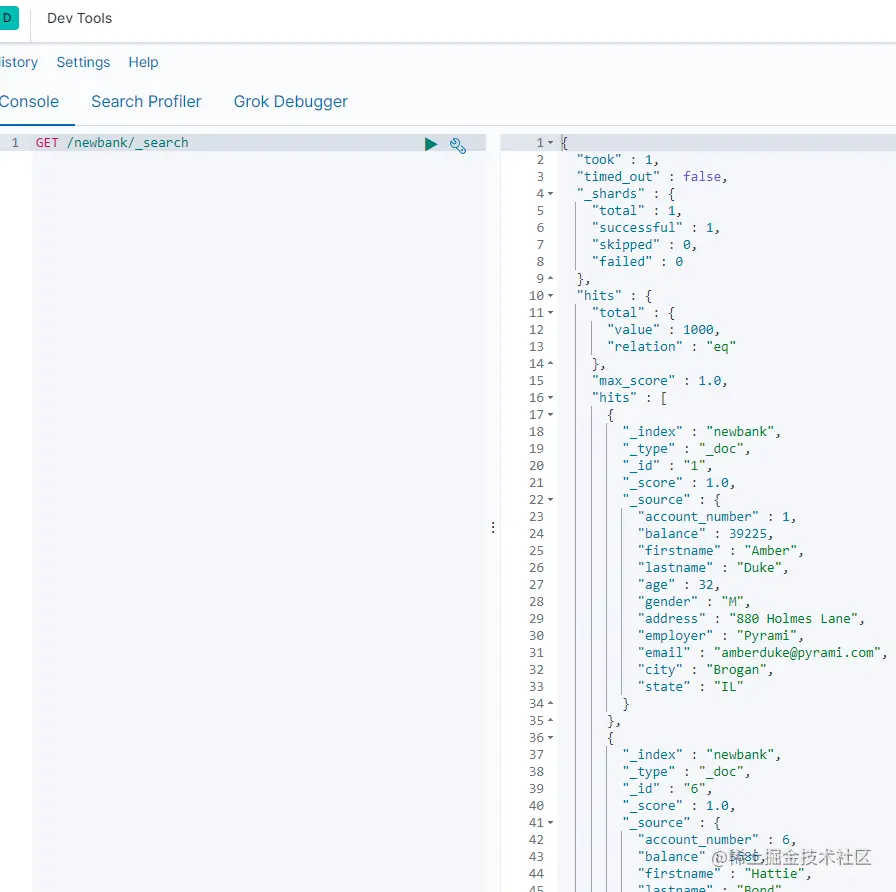Collapse the root object at line 1

pos(550,143)
